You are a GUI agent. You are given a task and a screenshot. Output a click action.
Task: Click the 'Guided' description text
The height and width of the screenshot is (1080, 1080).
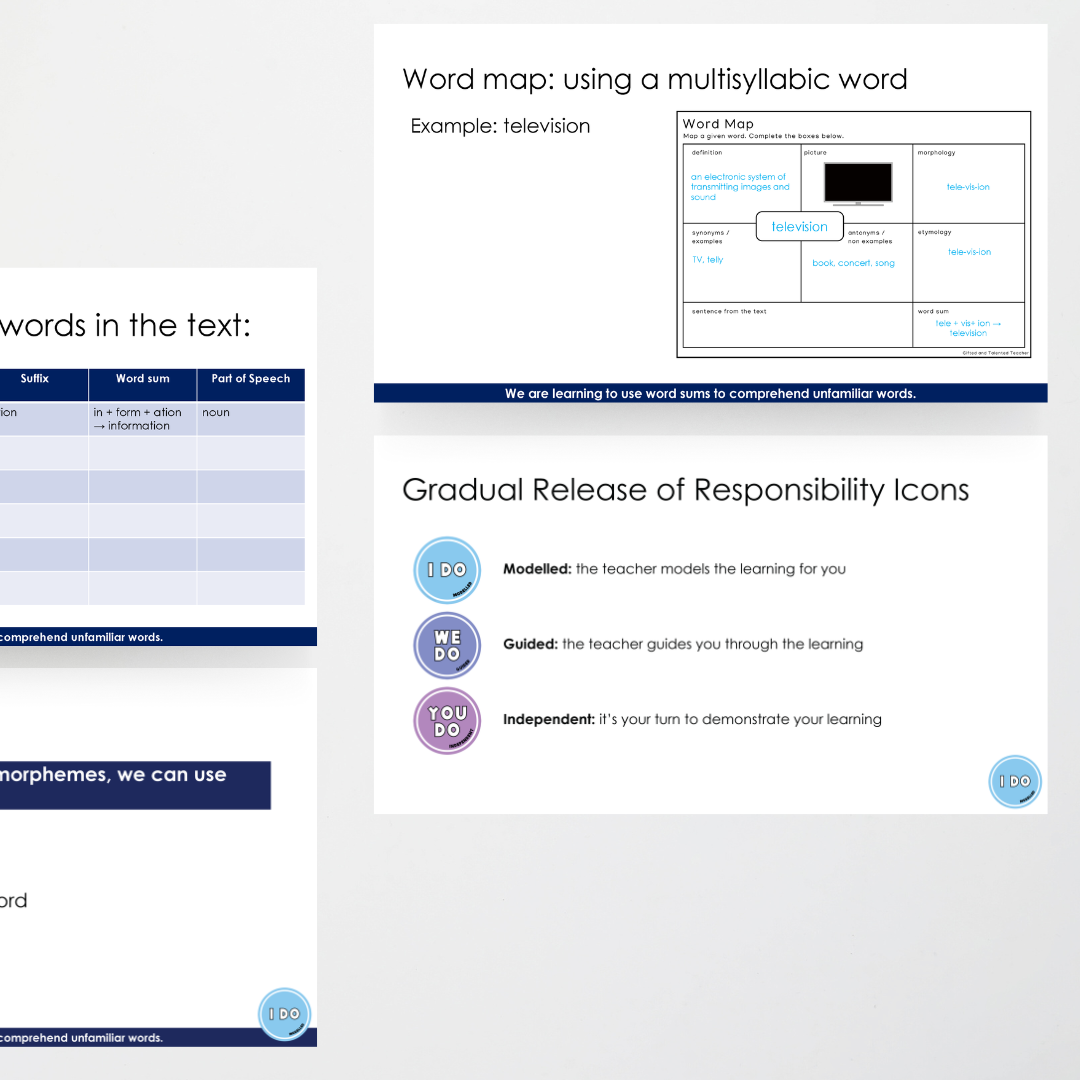click(682, 644)
